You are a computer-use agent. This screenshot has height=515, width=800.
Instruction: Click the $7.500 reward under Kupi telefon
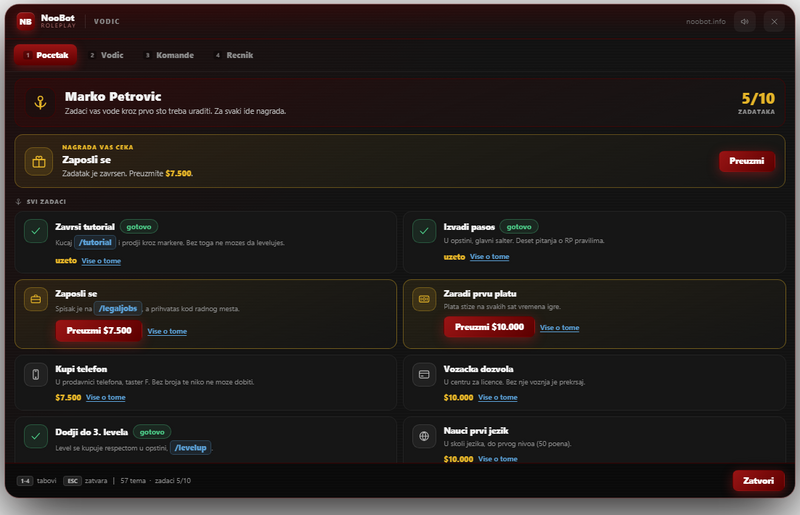[x=68, y=398]
